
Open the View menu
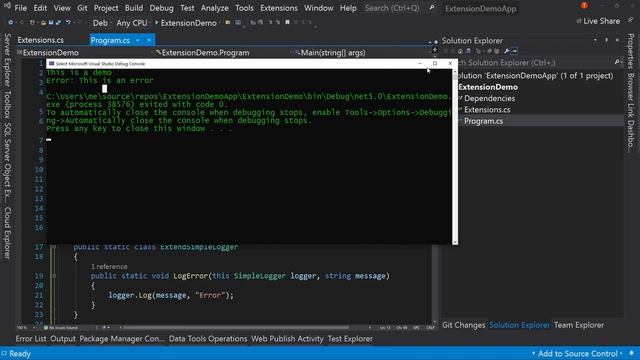click(x=62, y=8)
